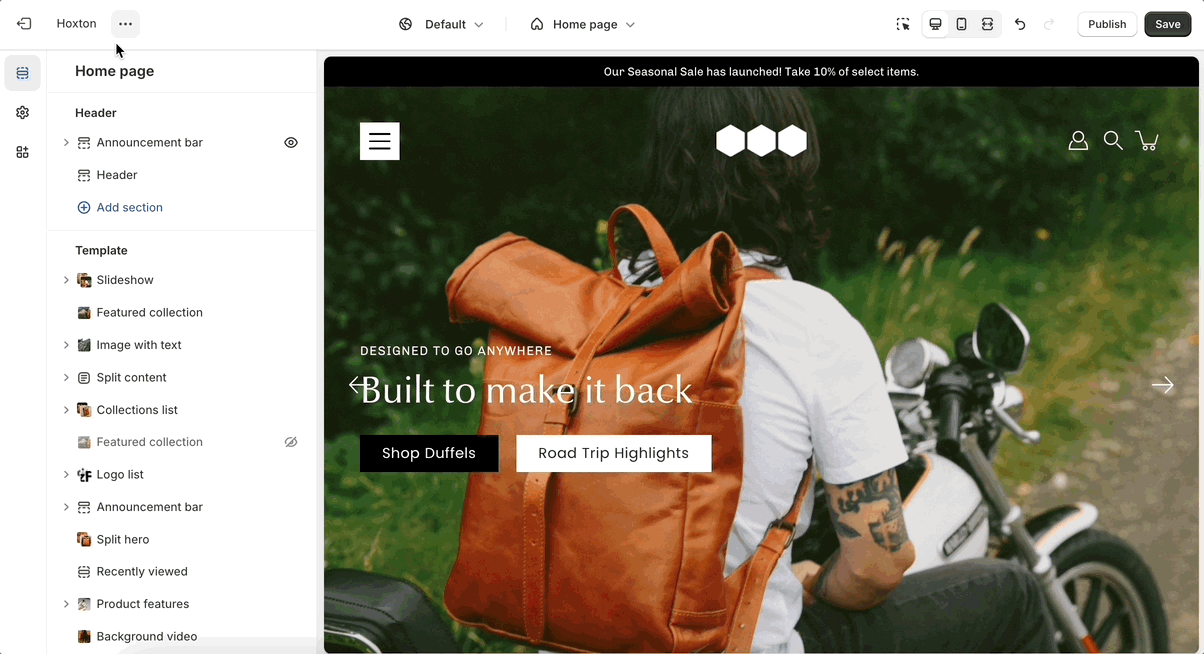Open the Home page template dropdown
This screenshot has height=654, width=1204.
pyautogui.click(x=583, y=24)
